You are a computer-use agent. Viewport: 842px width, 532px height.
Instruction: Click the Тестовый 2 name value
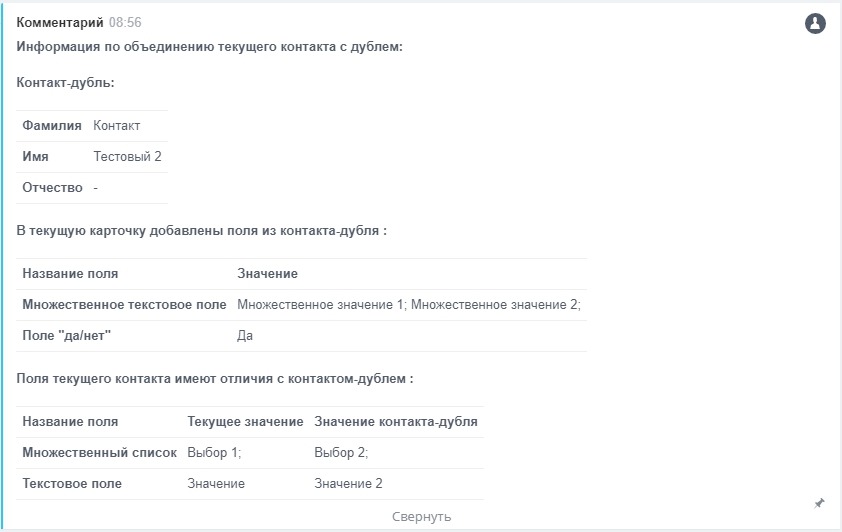click(127, 157)
